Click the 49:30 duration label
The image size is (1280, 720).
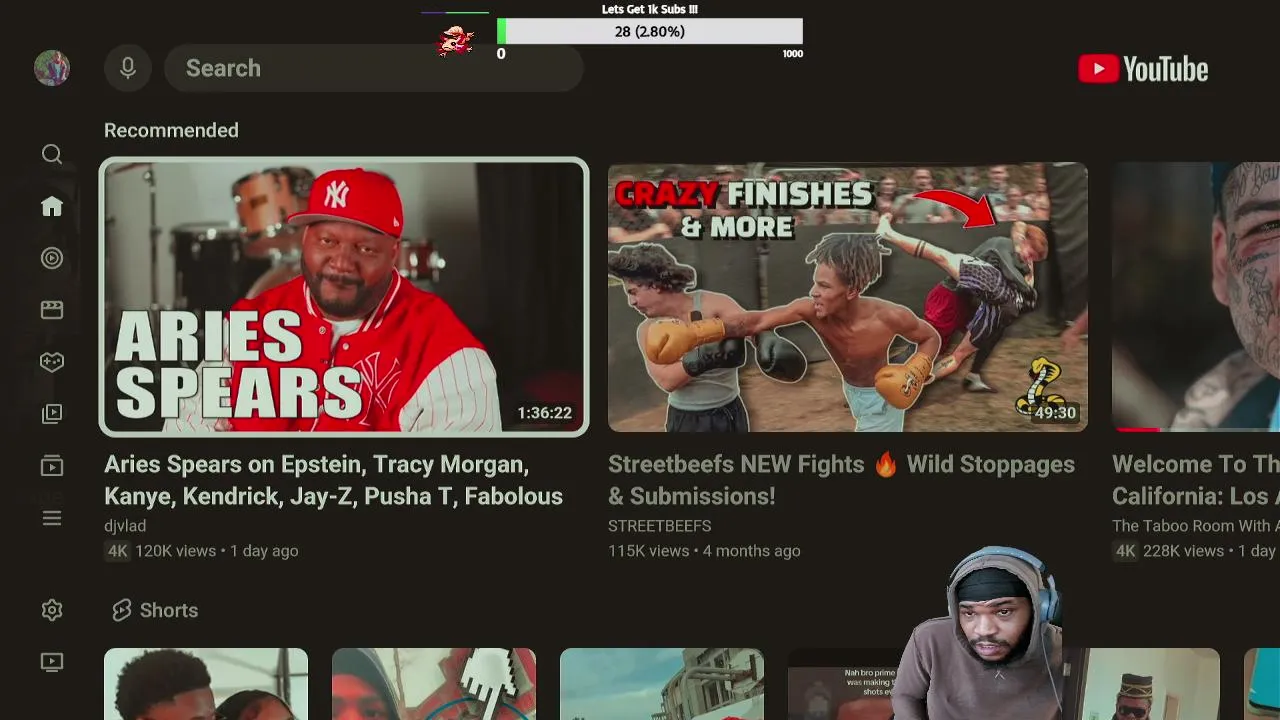pyautogui.click(x=1055, y=413)
